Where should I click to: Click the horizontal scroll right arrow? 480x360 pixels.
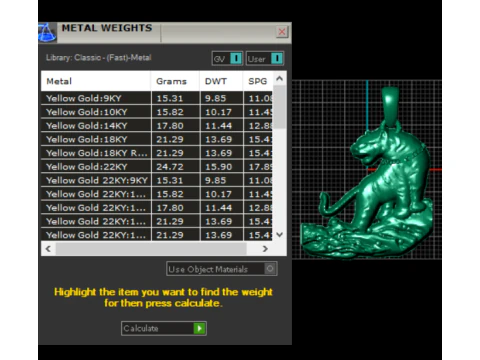pyautogui.click(x=265, y=249)
